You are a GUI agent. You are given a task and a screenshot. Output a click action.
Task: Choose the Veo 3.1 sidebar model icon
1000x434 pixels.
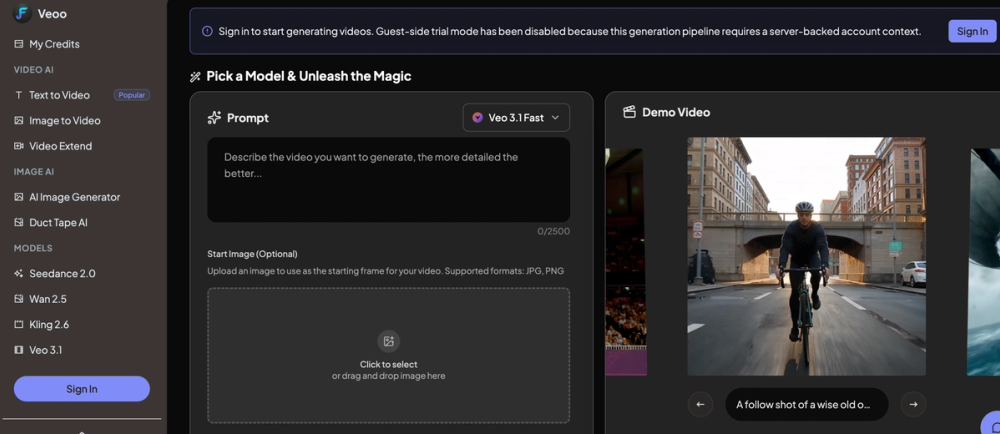pyautogui.click(x=18, y=350)
